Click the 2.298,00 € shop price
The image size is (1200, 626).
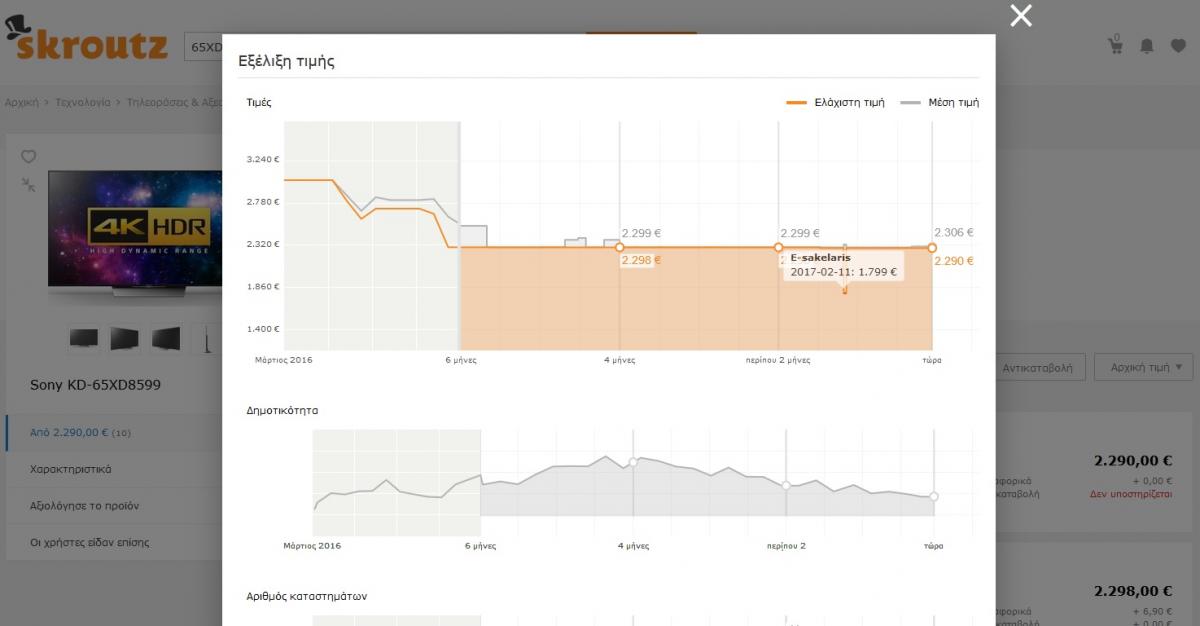[x=1133, y=591]
